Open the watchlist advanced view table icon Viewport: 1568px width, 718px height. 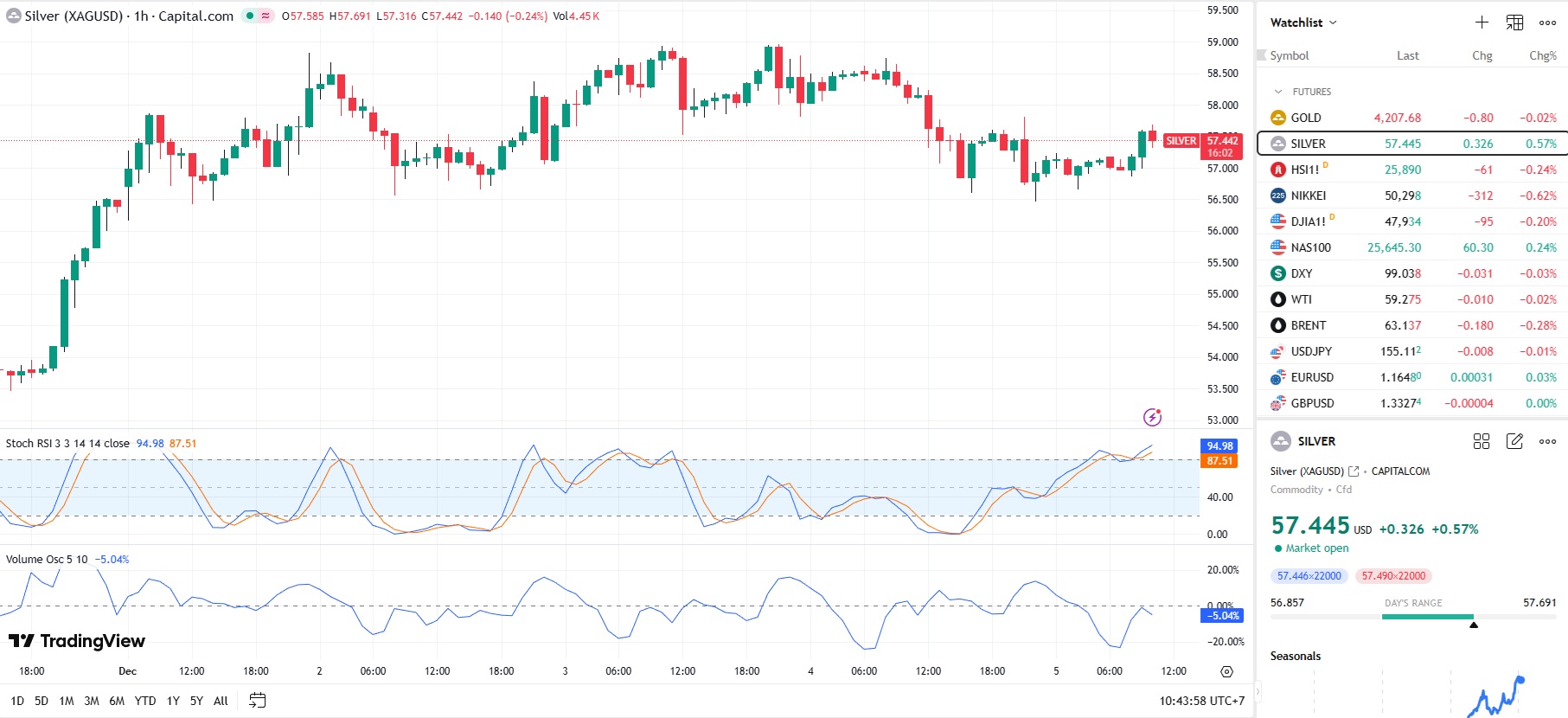coord(1514,22)
